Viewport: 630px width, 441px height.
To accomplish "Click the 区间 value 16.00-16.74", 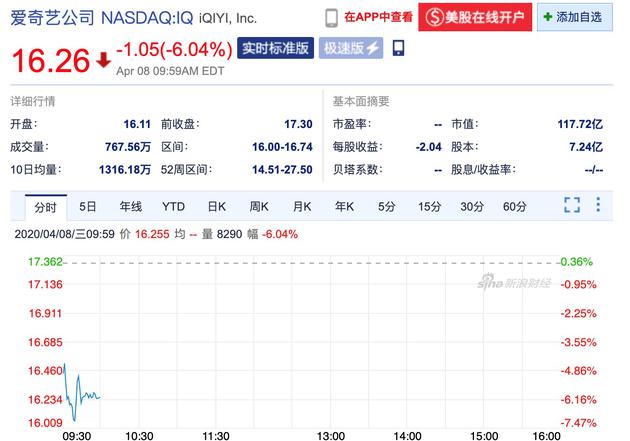I will pos(282,147).
